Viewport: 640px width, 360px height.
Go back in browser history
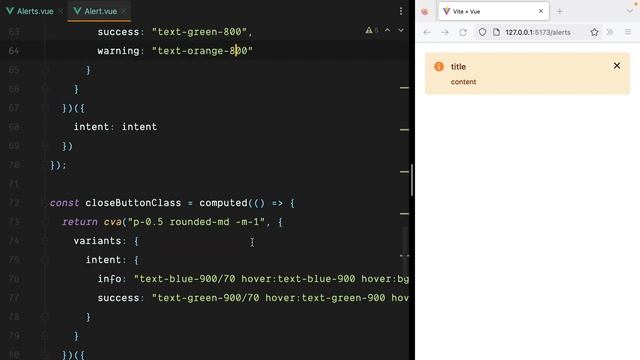pos(427,32)
